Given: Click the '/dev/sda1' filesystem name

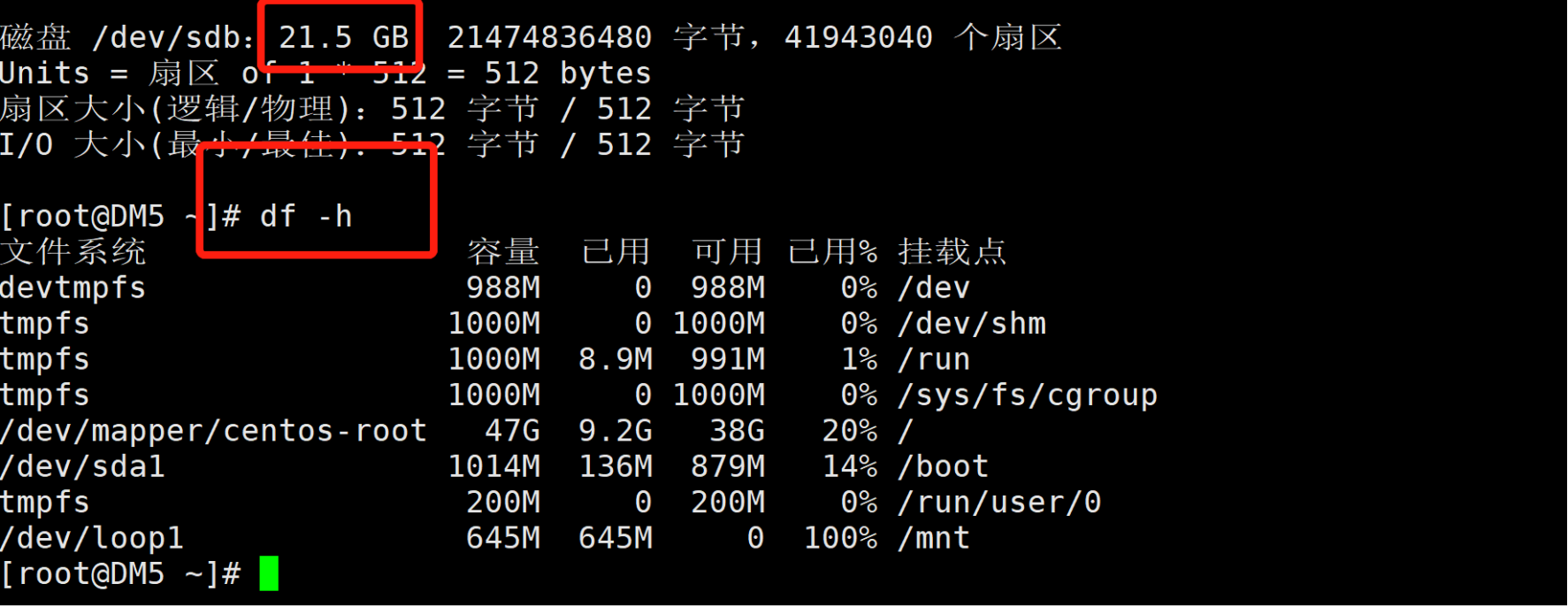Looking at the screenshot, I should coord(82,467).
